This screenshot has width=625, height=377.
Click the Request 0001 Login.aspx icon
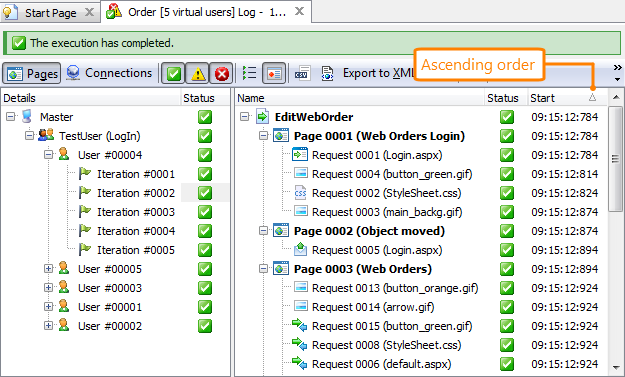click(300, 154)
